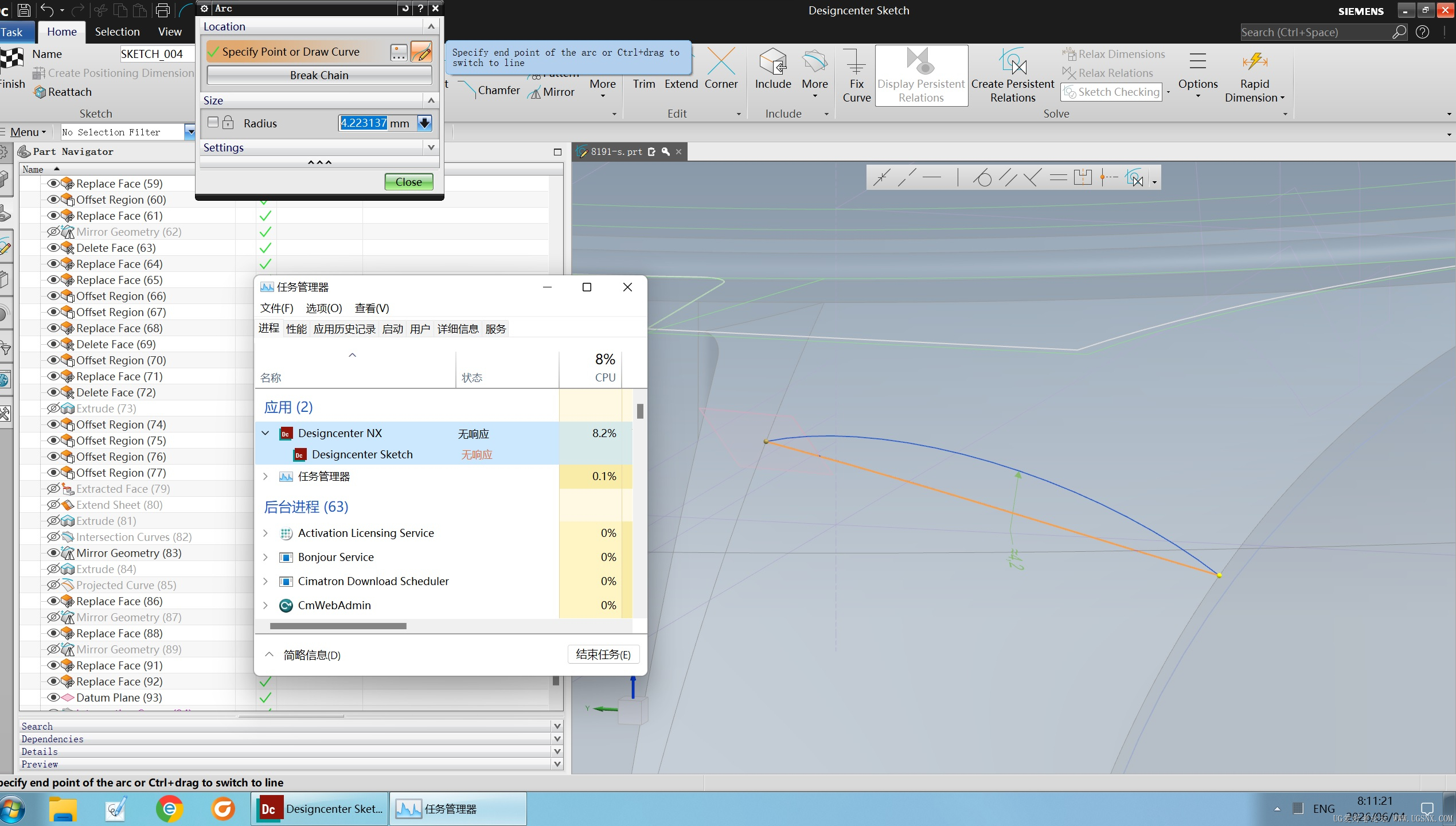Open File Explorer from the taskbar
The image size is (1456, 826).
[x=63, y=809]
